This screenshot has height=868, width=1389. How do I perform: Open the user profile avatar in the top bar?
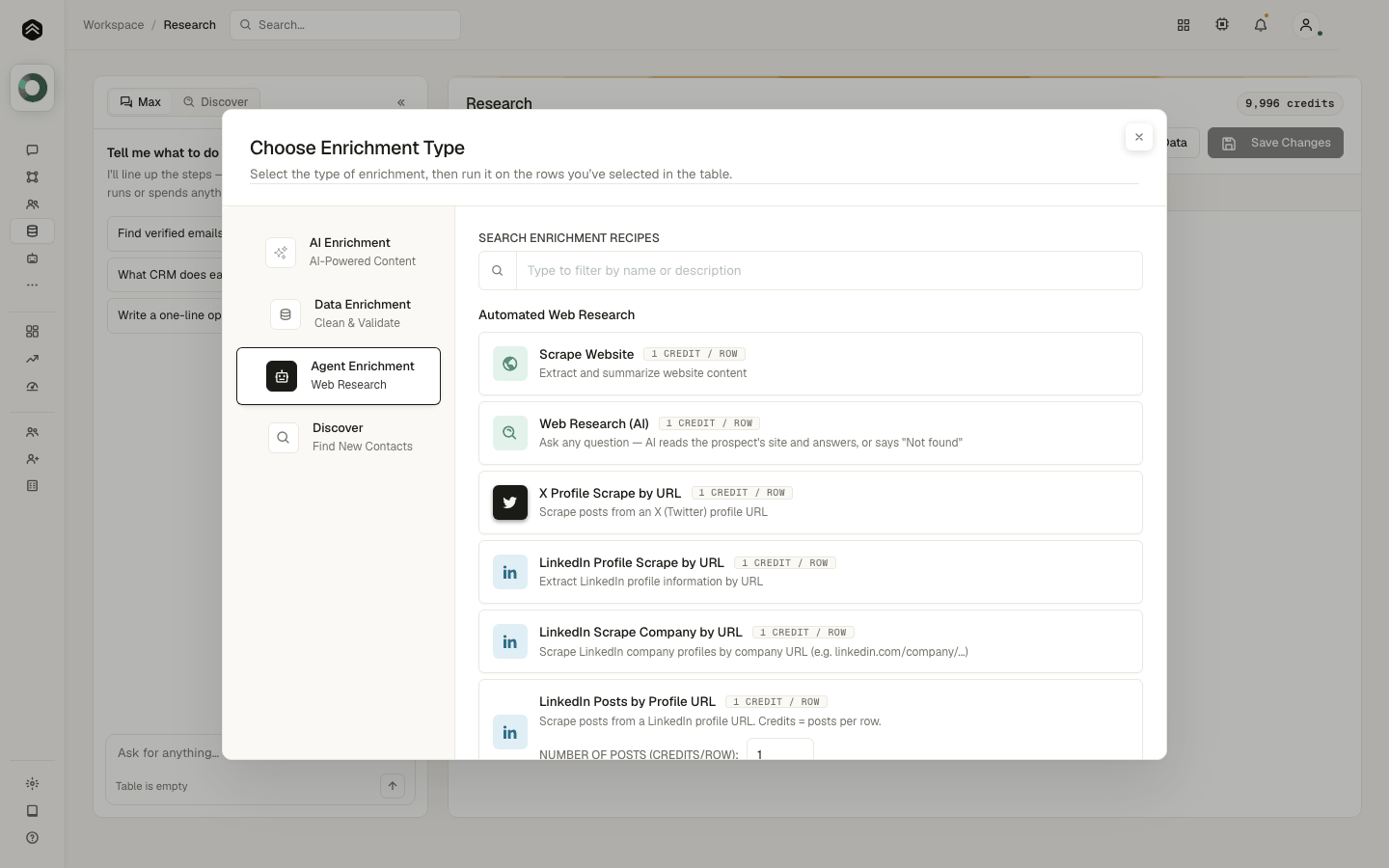[1306, 25]
